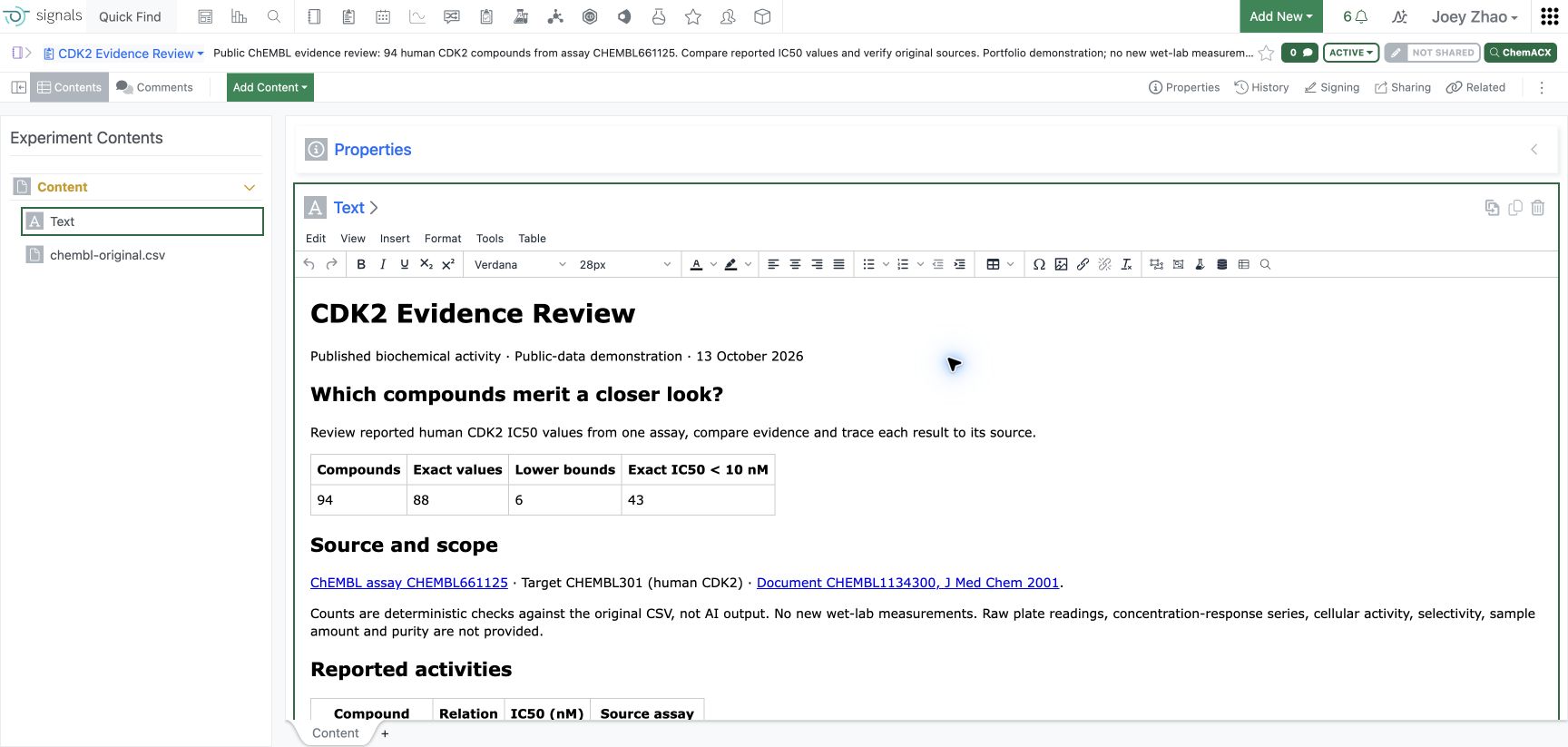Insert a hyperlink in the editor
Image resolution: width=1568 pixels, height=747 pixels.
point(1083,264)
